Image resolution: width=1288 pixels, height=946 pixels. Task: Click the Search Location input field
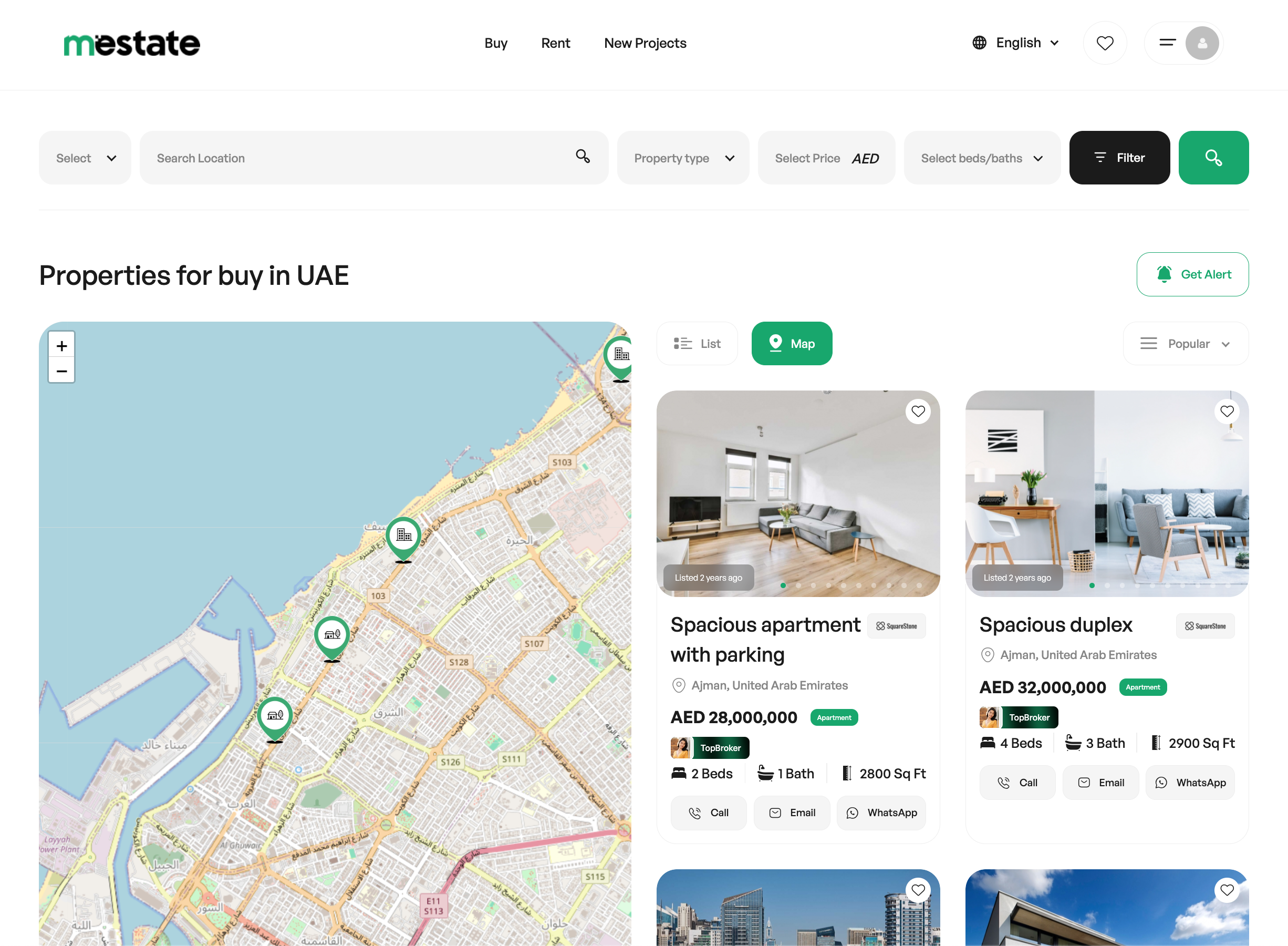[373, 158]
